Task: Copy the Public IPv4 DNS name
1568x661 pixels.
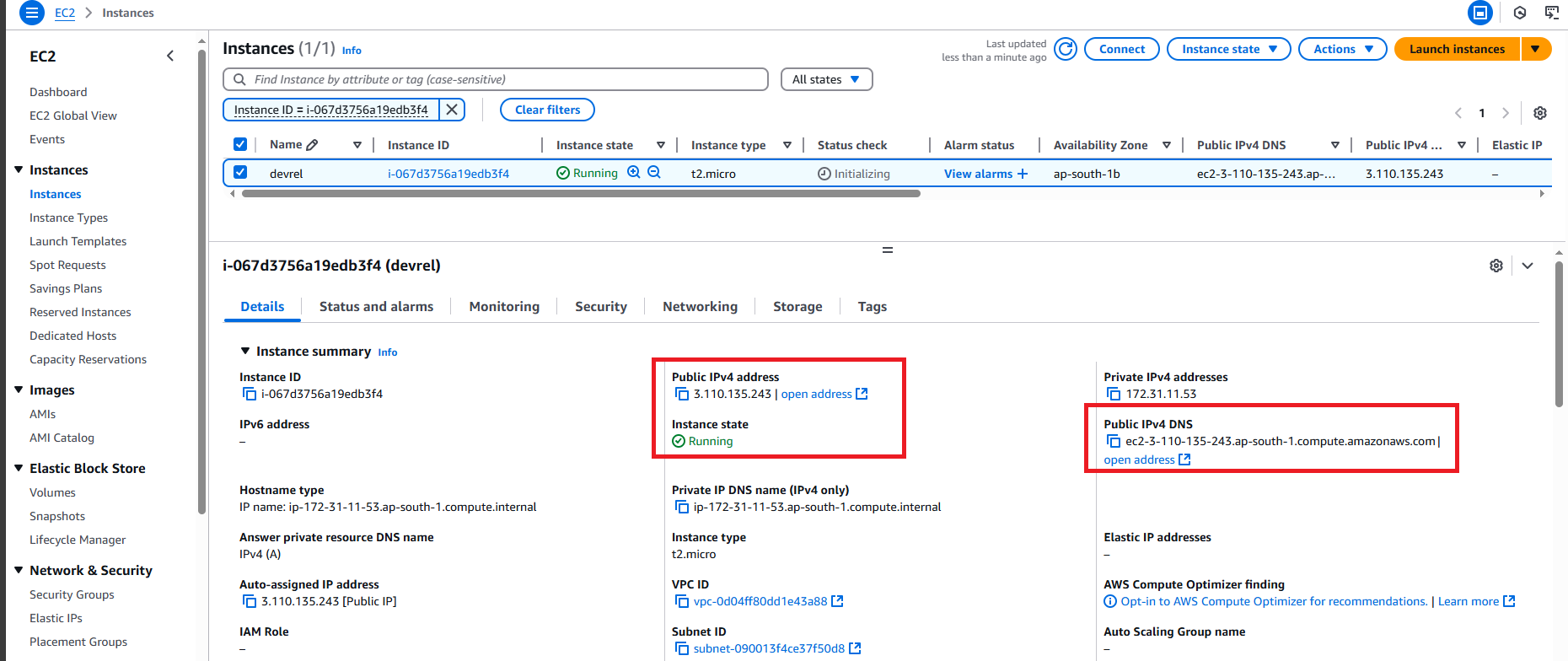Action: tap(1114, 441)
